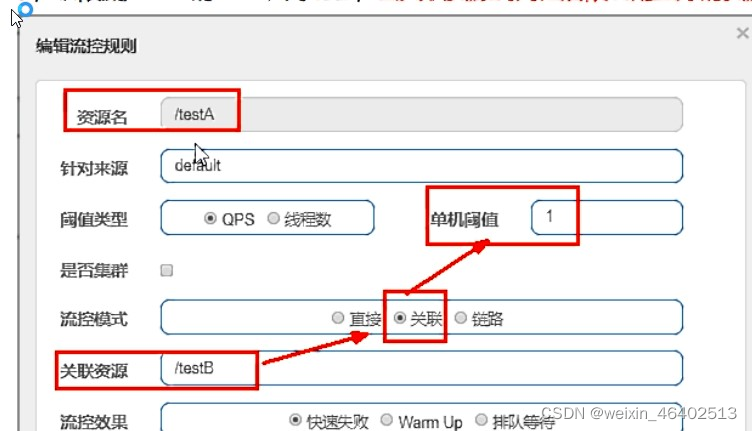Click the 关联资源 field containing /testB
This screenshot has height=431, width=752.
(422, 368)
